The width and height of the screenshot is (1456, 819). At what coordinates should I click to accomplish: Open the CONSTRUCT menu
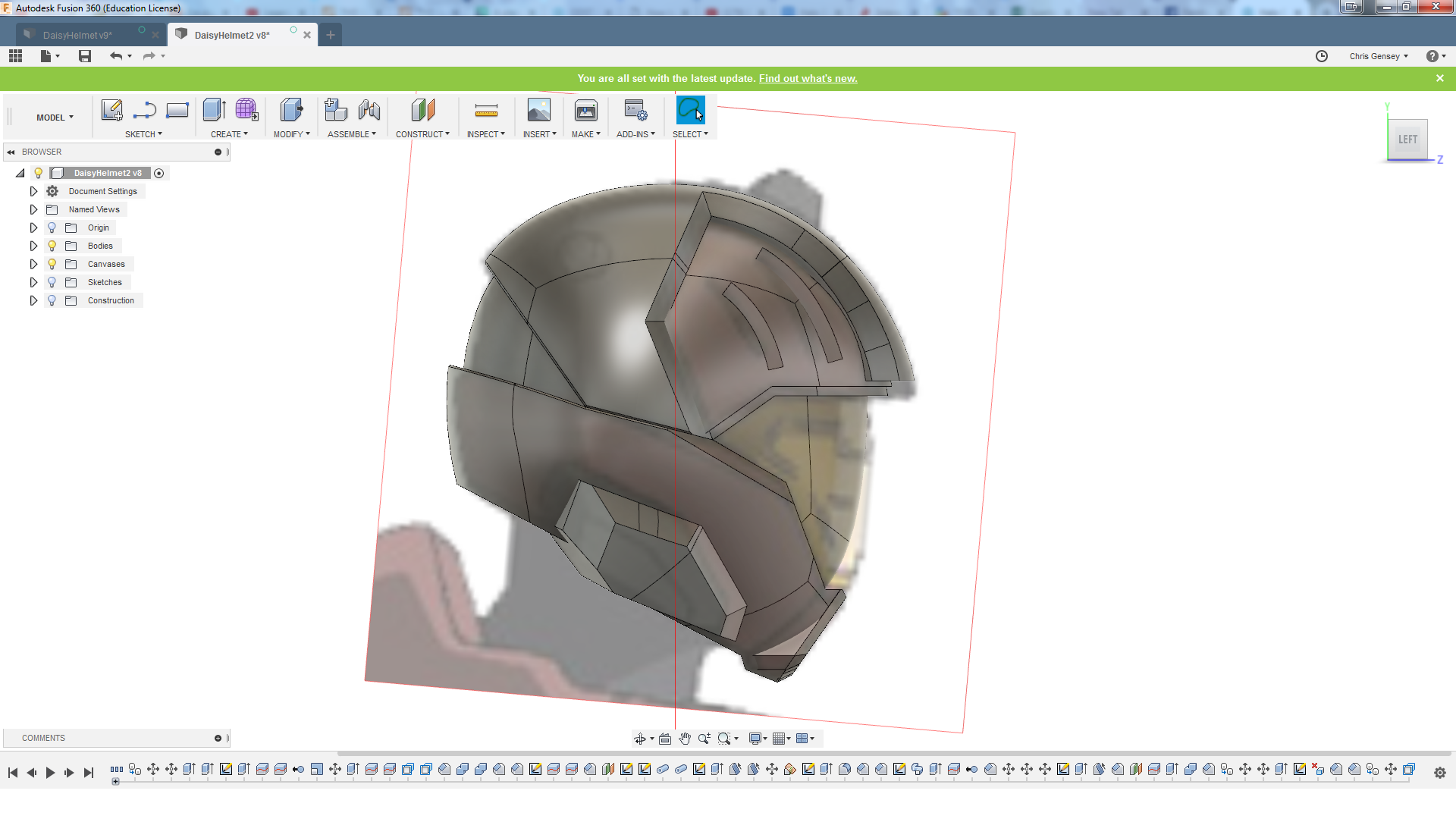[x=422, y=134]
